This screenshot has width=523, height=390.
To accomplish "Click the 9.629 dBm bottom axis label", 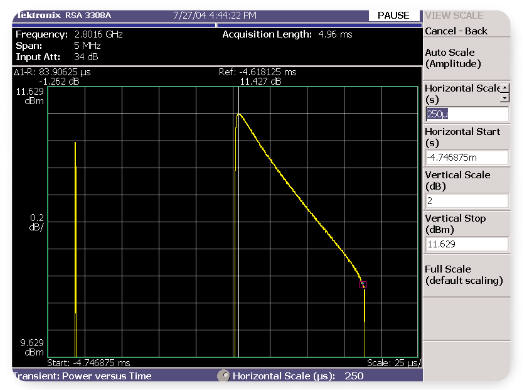I will 32,347.
